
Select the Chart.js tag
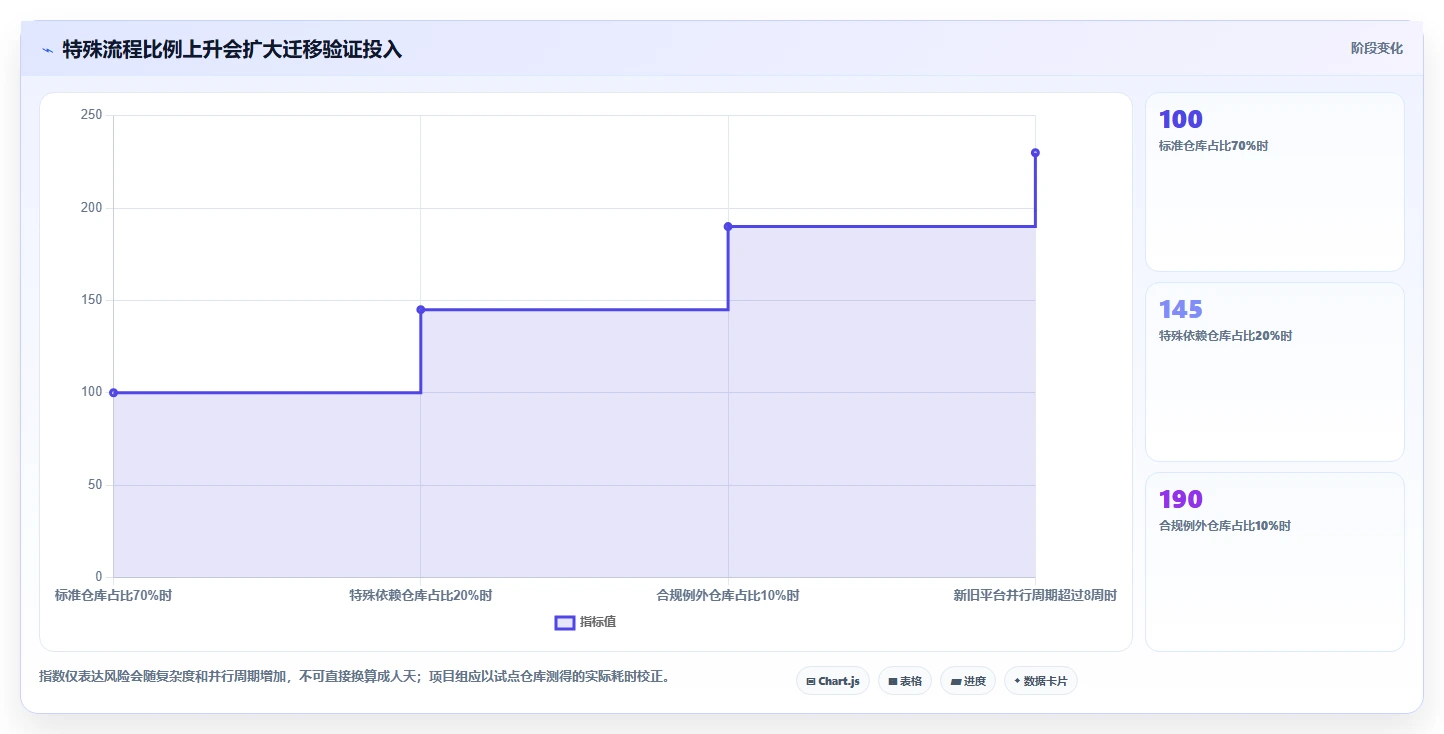pyautogui.click(x=833, y=681)
